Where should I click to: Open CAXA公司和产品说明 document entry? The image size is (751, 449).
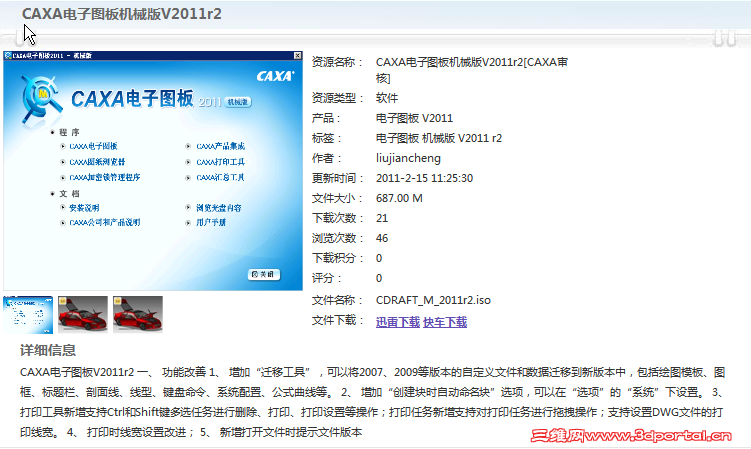click(x=104, y=222)
